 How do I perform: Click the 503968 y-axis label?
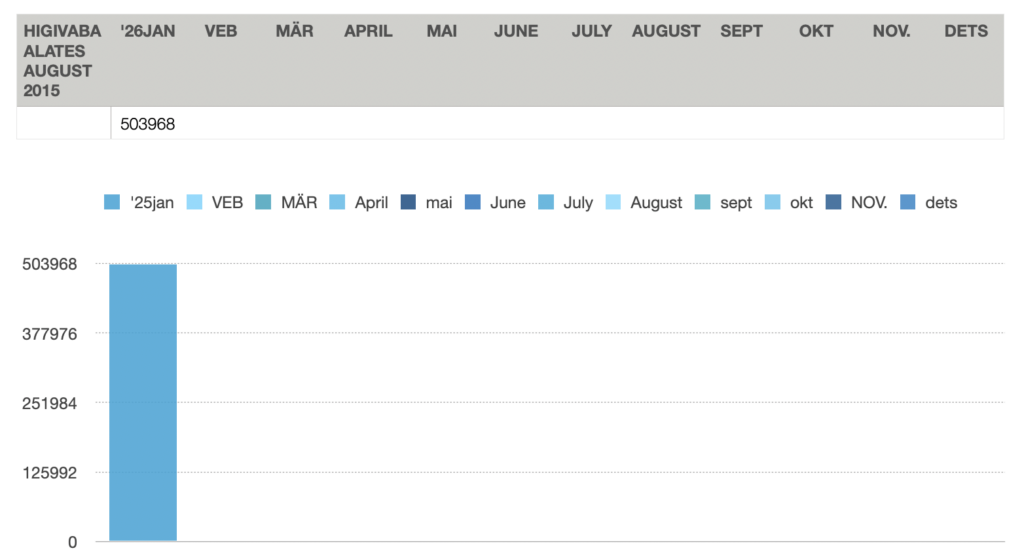(x=51, y=264)
